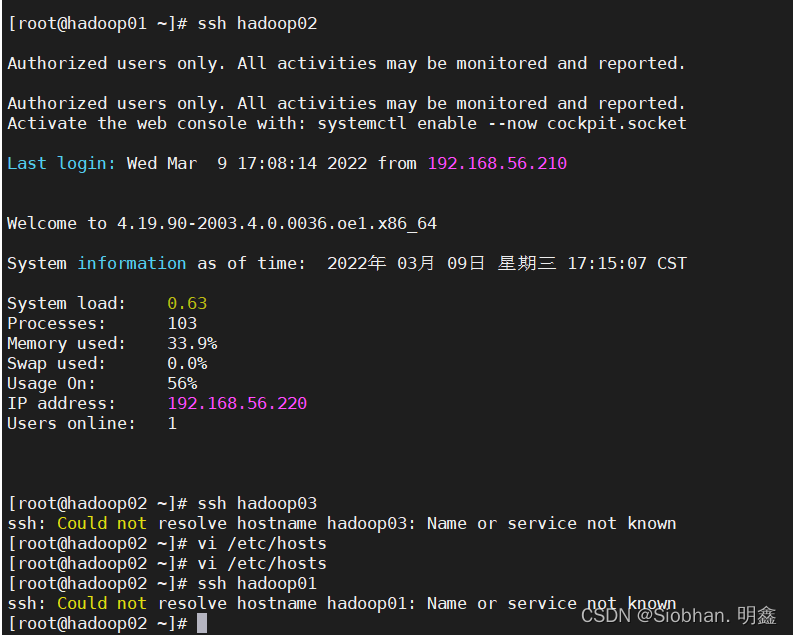Click the Memory used value 33.9%

tap(192, 343)
